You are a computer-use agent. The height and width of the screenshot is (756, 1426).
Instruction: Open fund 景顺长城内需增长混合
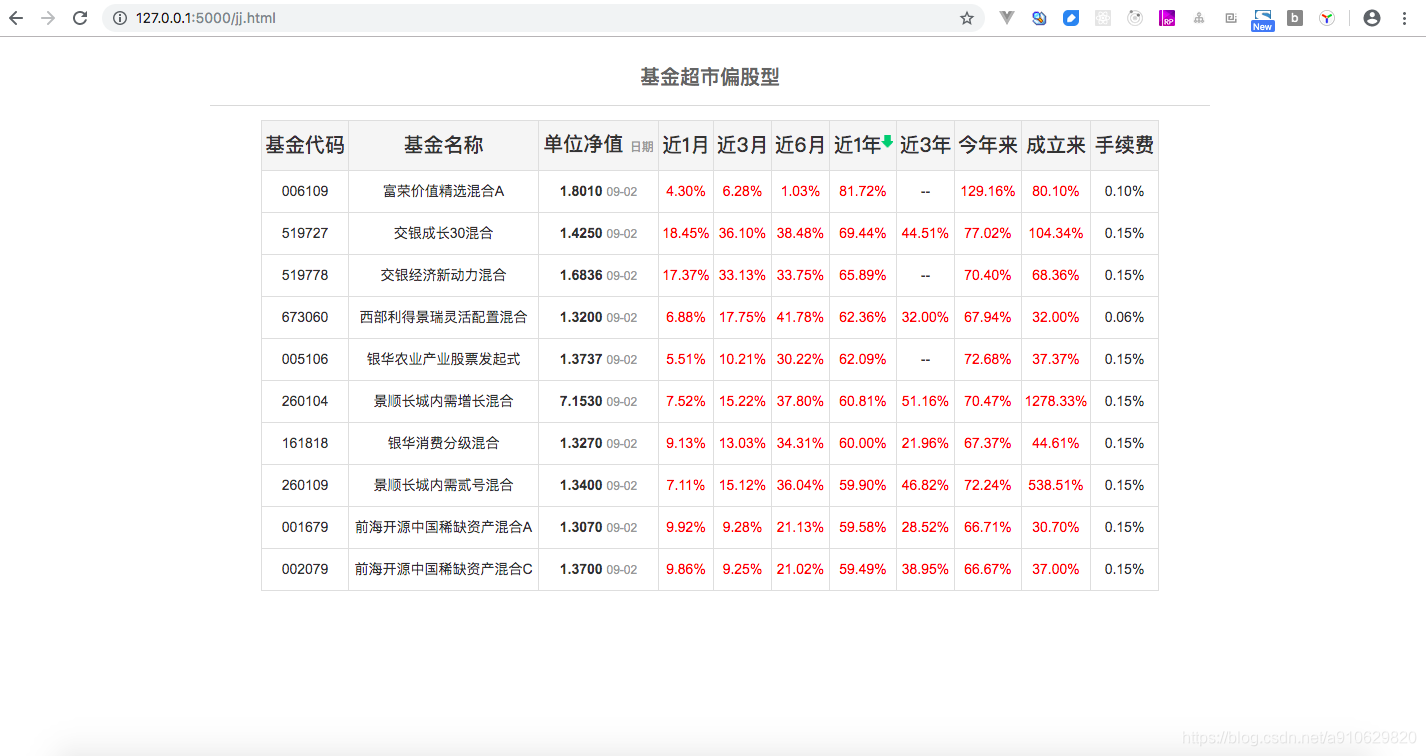coord(443,401)
